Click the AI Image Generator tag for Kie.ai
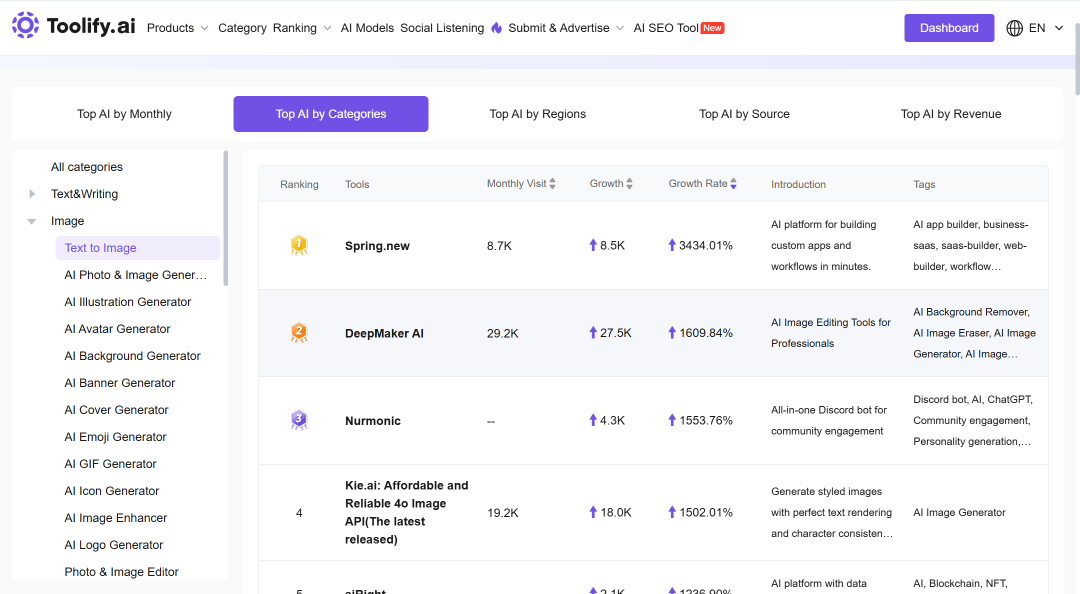The image size is (1080, 594). pos(959,513)
